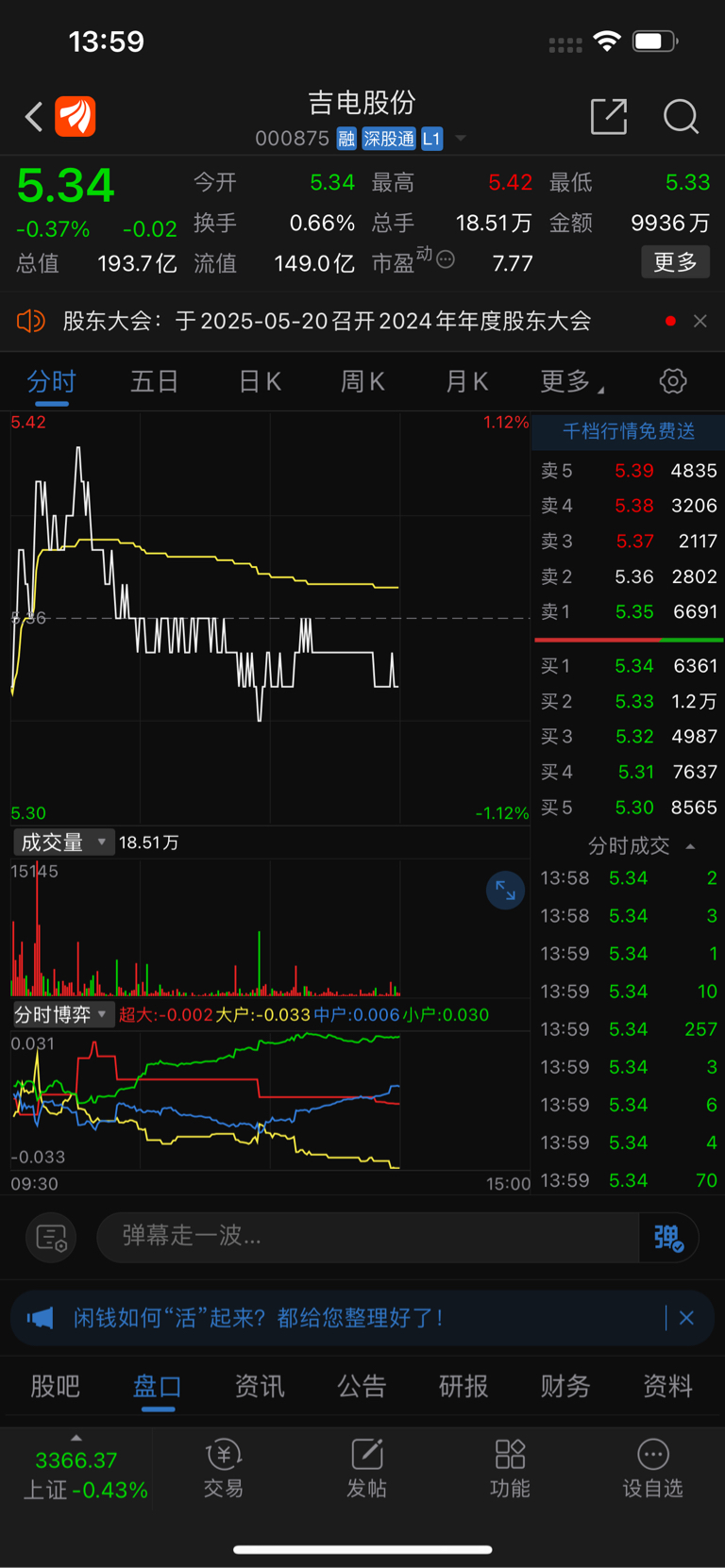Switch to the 五日 chart tab
Image resolution: width=725 pixels, height=1568 pixels.
tap(154, 381)
